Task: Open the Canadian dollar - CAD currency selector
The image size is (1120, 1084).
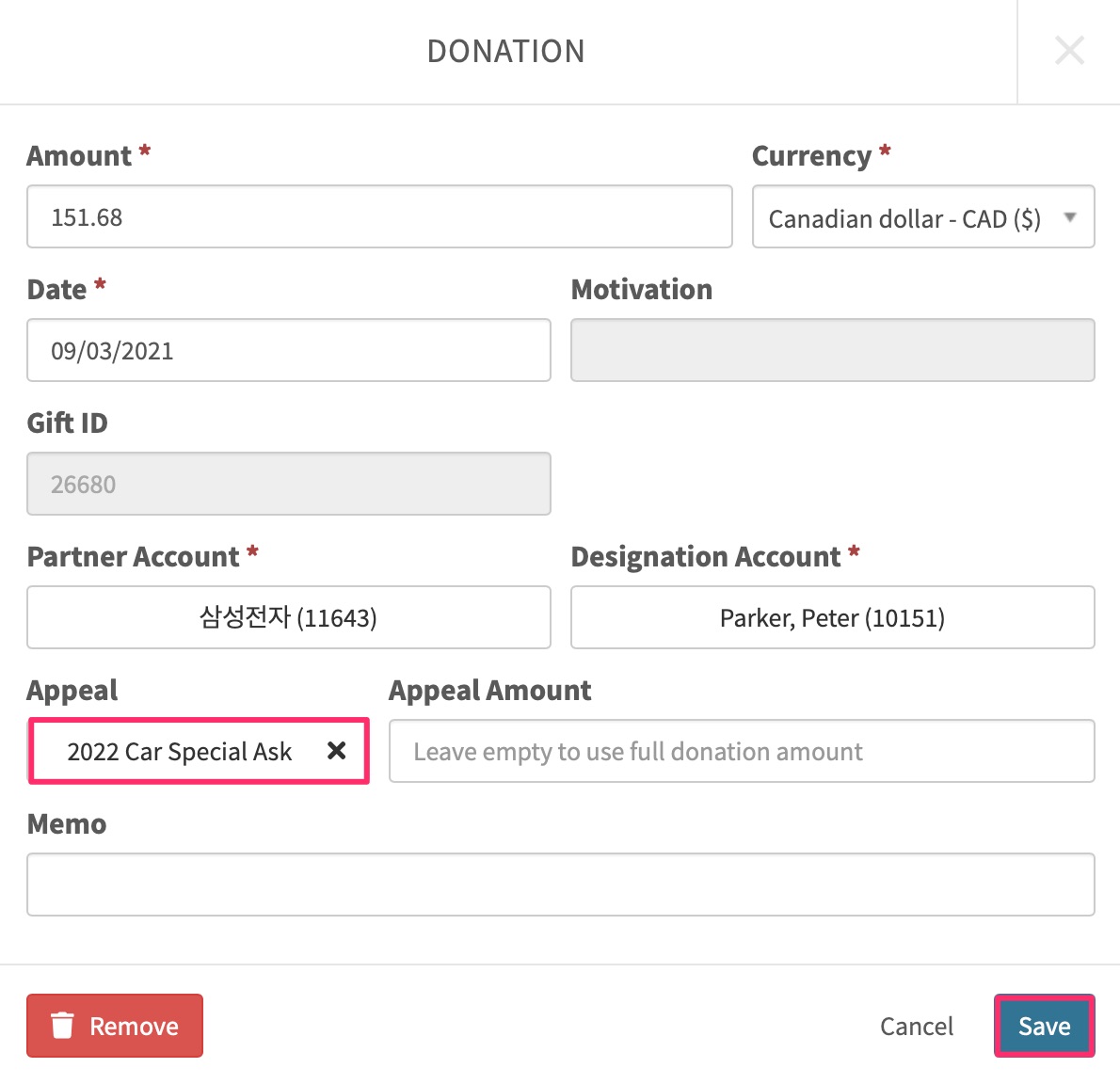Action: coord(923,217)
